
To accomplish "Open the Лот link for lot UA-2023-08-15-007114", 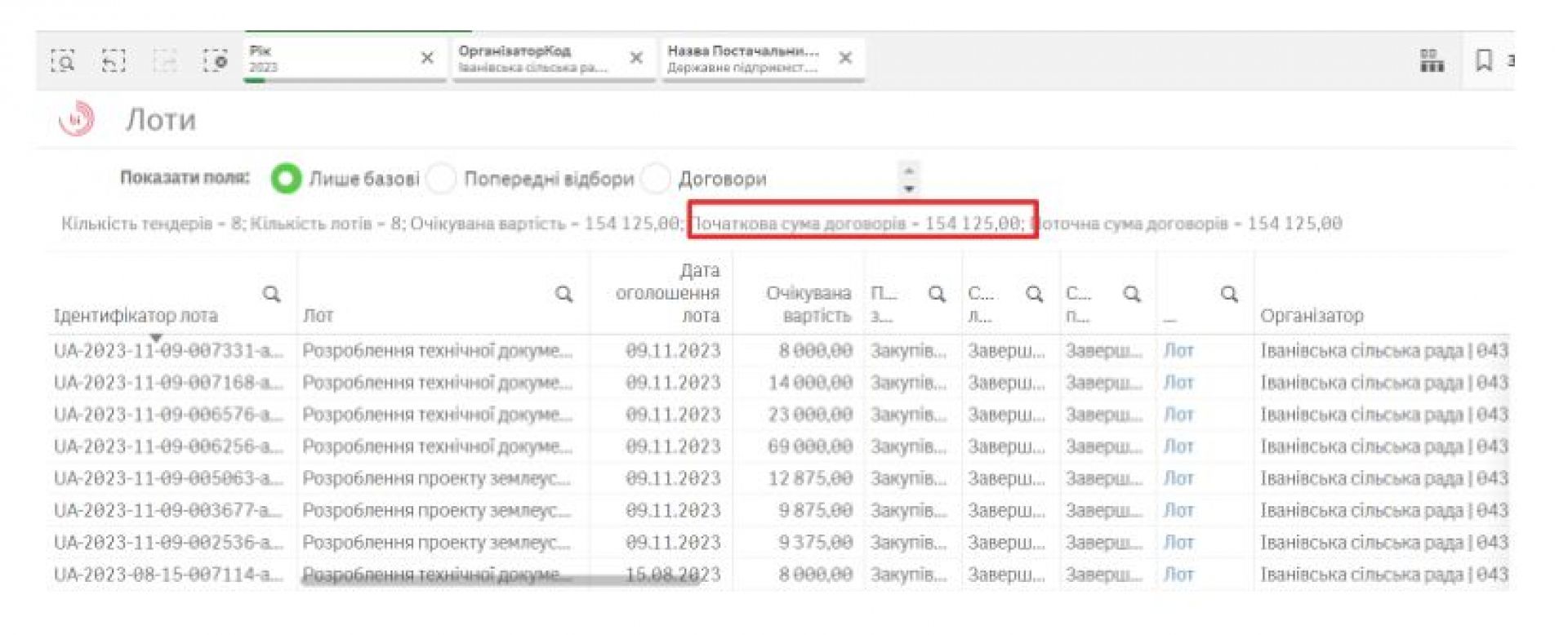I will (x=1178, y=575).
